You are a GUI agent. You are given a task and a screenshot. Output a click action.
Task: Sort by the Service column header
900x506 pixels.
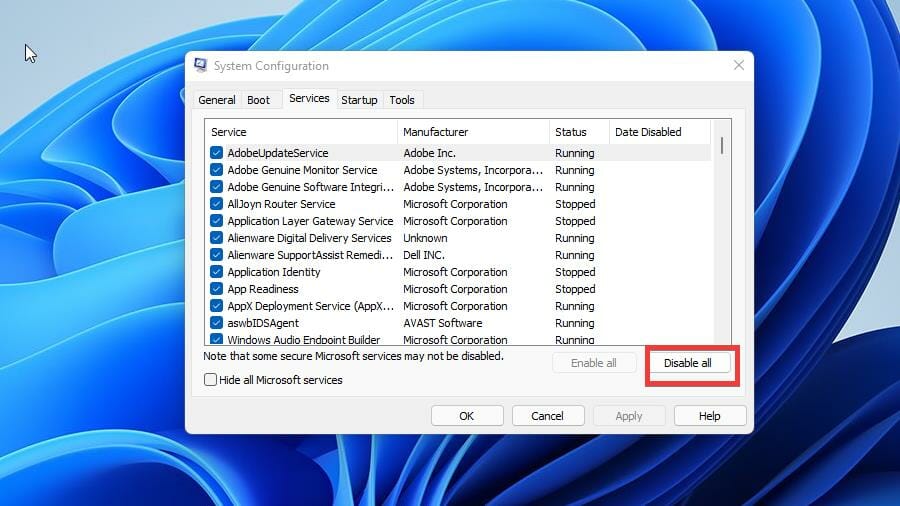point(301,132)
